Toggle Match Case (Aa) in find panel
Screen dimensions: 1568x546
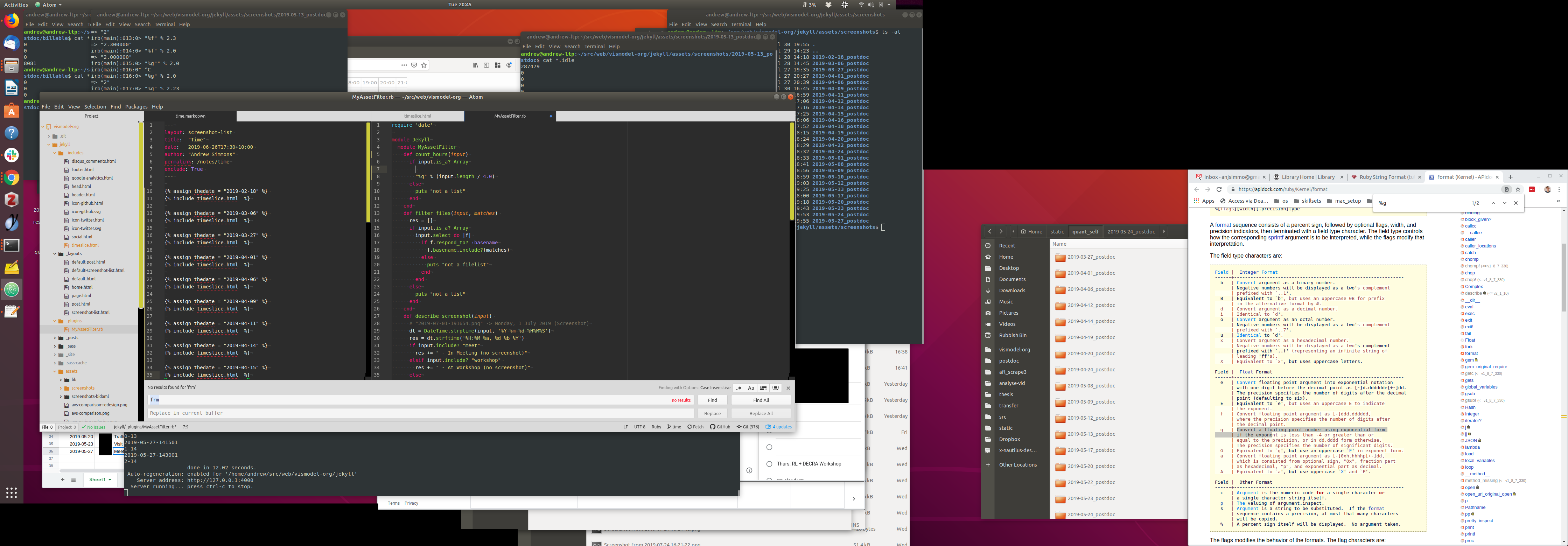(751, 388)
